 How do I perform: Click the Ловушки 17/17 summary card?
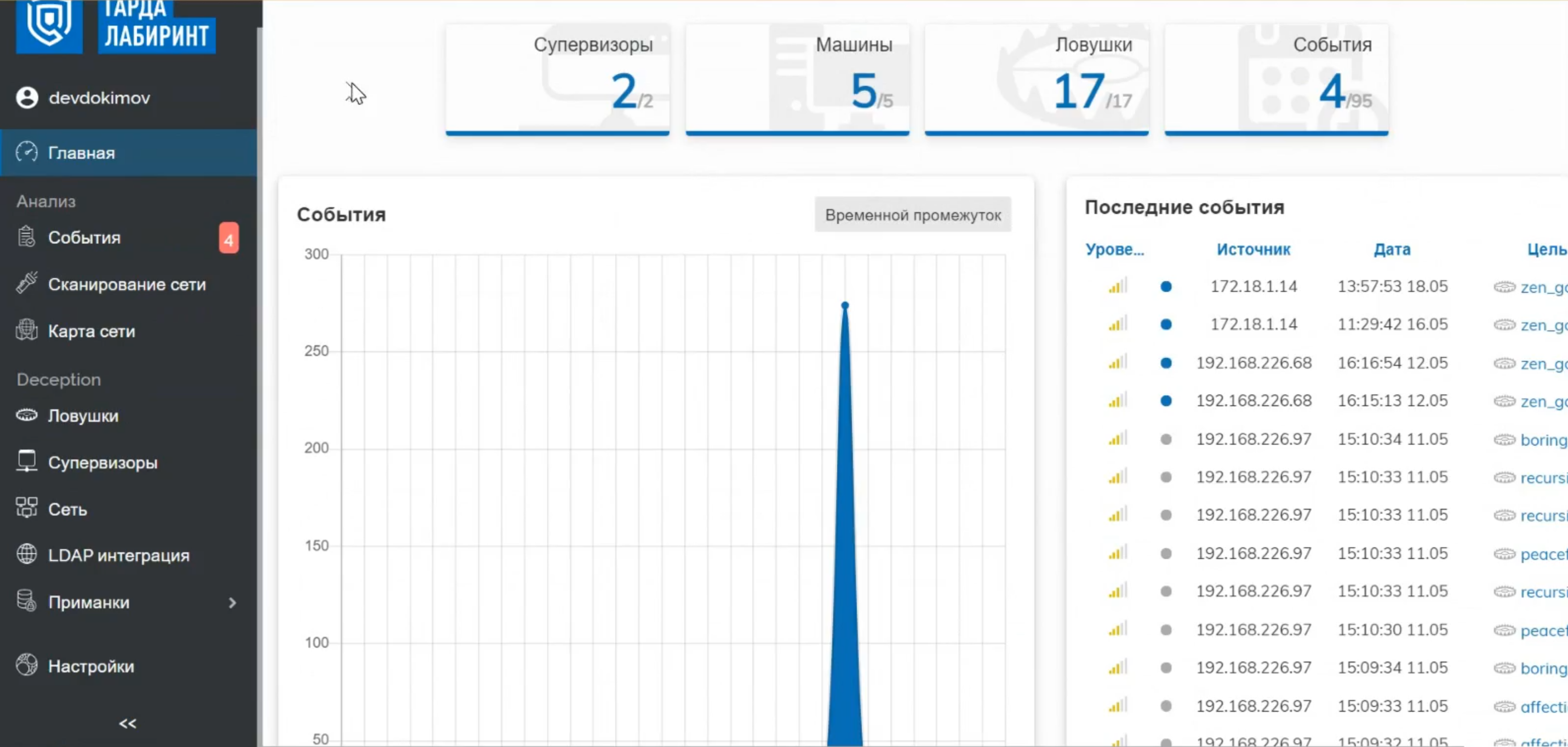click(x=1036, y=79)
